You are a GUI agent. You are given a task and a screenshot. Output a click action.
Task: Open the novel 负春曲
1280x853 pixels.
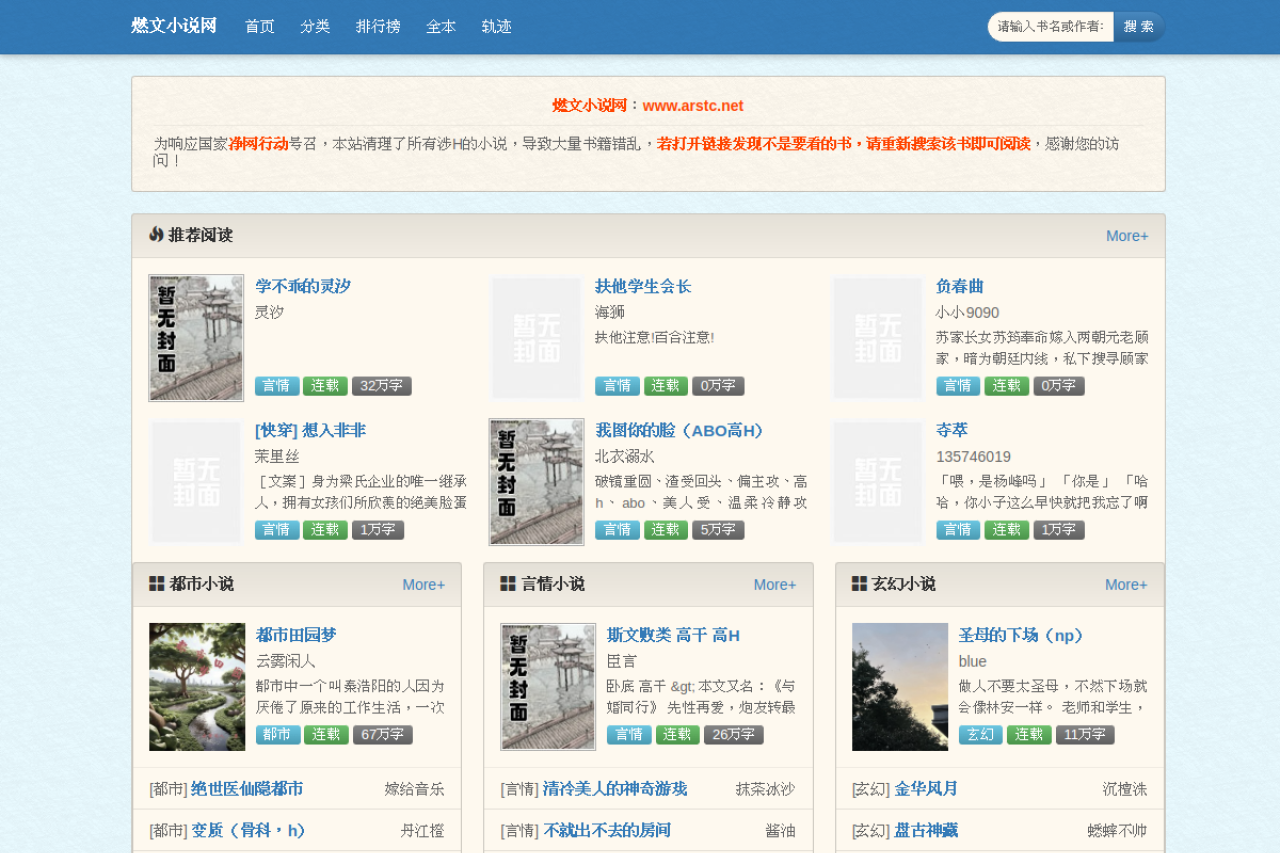[960, 287]
